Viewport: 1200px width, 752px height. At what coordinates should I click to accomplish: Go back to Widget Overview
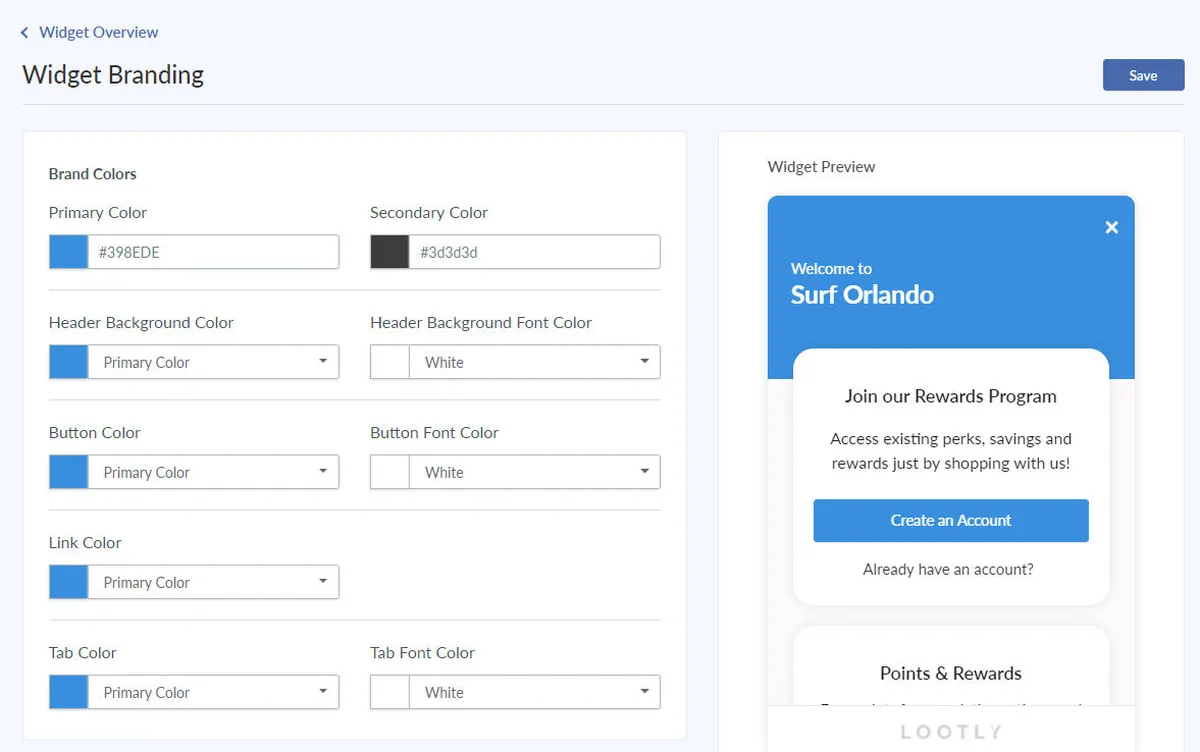(98, 33)
